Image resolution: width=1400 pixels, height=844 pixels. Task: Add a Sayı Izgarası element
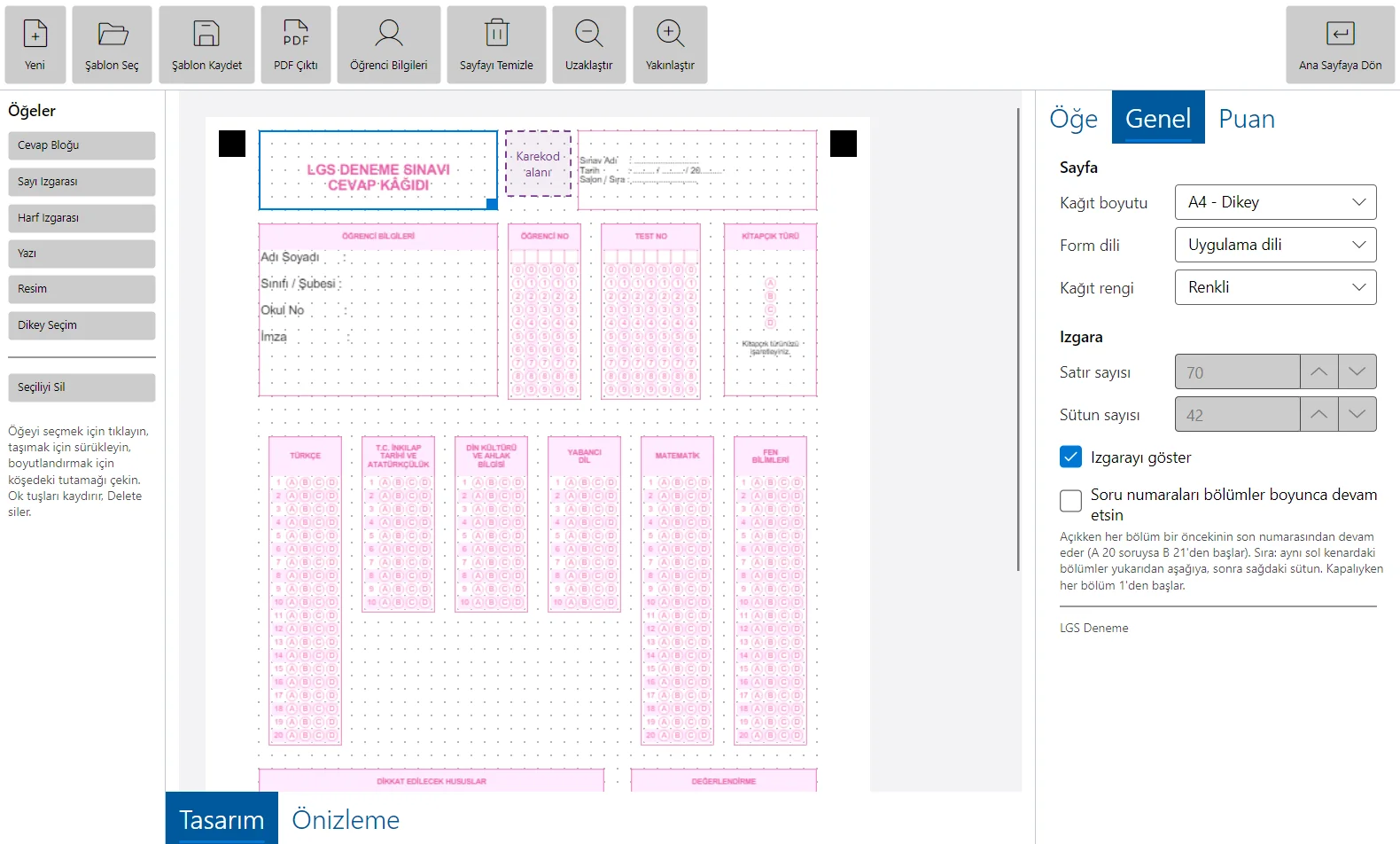82,182
